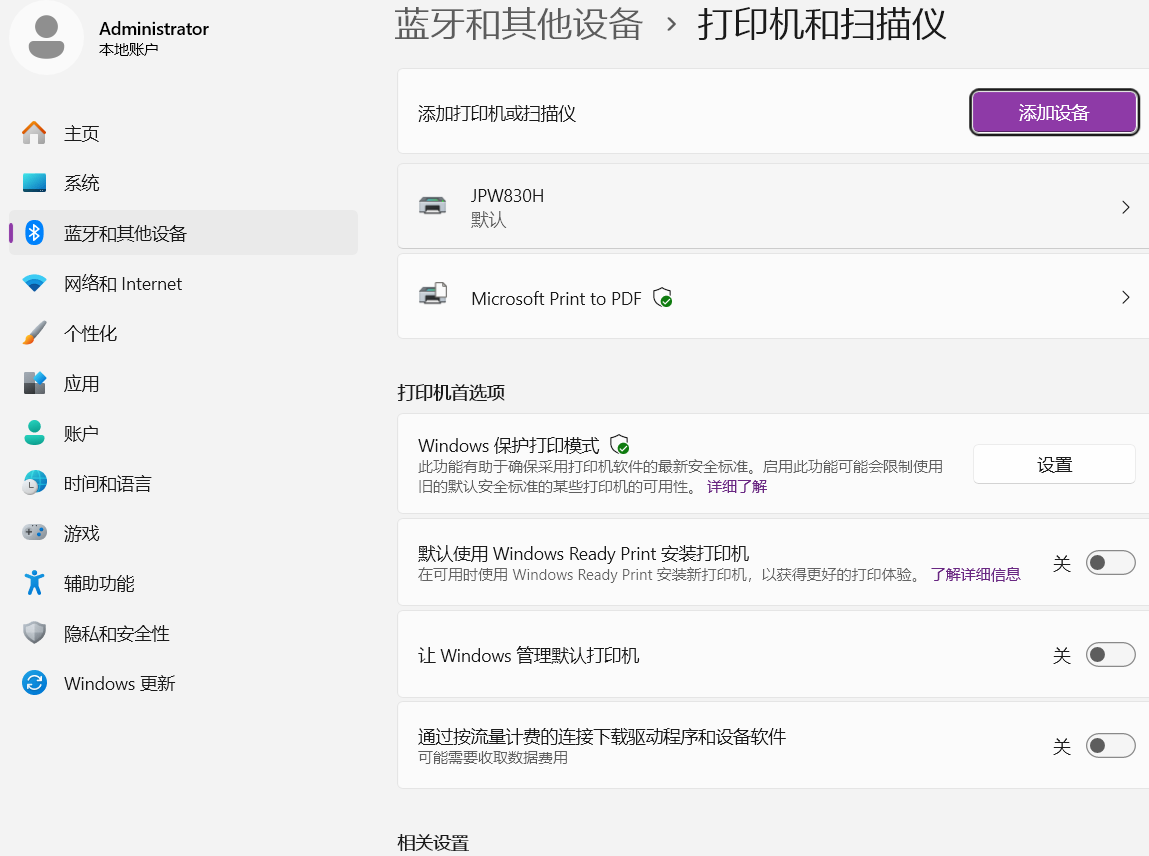Click the Privacy and security shield icon
Viewport: 1149px width, 856px height.
pyautogui.click(x=34, y=632)
